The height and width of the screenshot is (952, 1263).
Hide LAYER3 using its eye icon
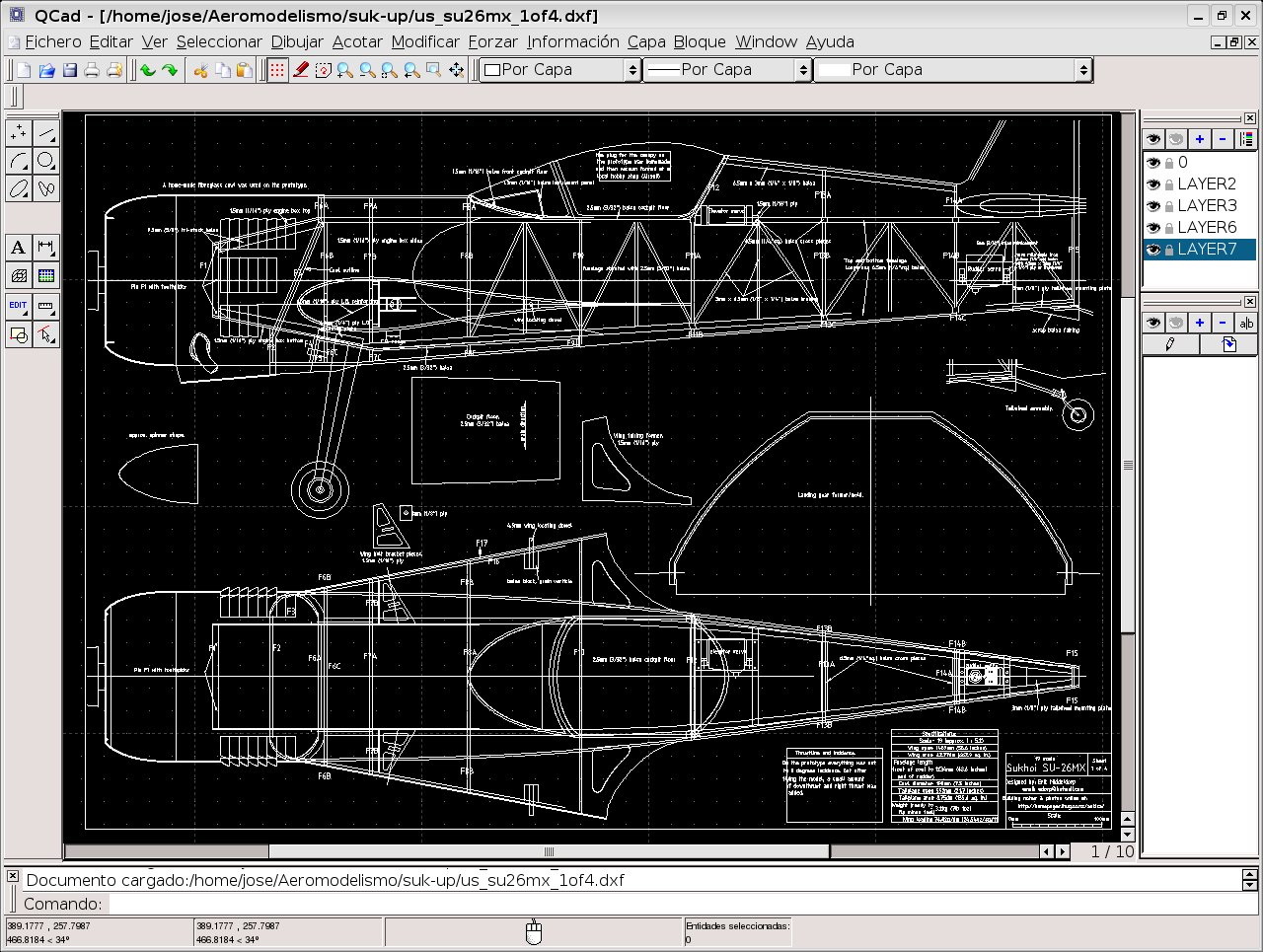coord(1152,206)
